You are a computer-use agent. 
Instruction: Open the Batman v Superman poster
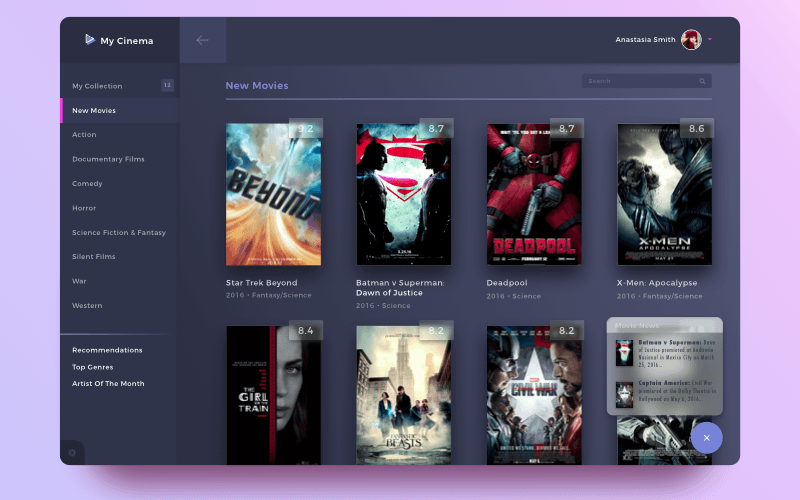pos(404,194)
